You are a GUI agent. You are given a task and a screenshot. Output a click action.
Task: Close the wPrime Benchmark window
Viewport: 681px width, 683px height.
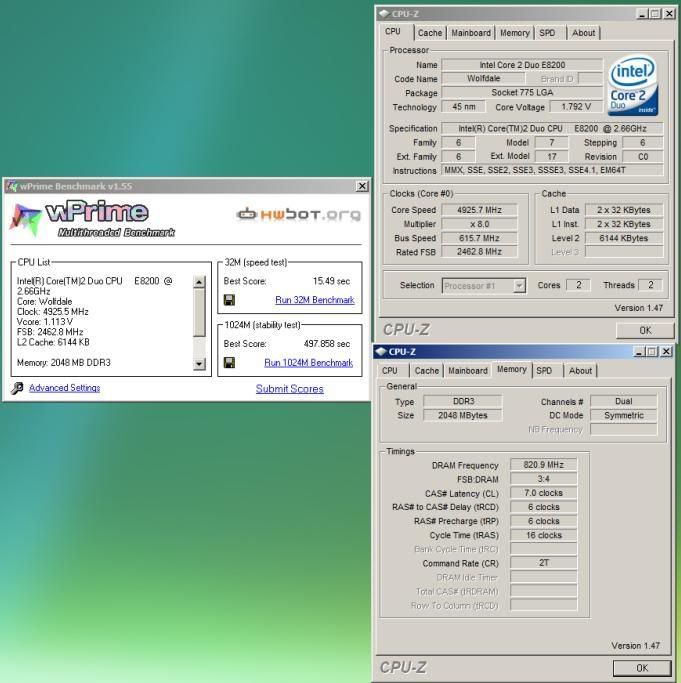tap(362, 186)
